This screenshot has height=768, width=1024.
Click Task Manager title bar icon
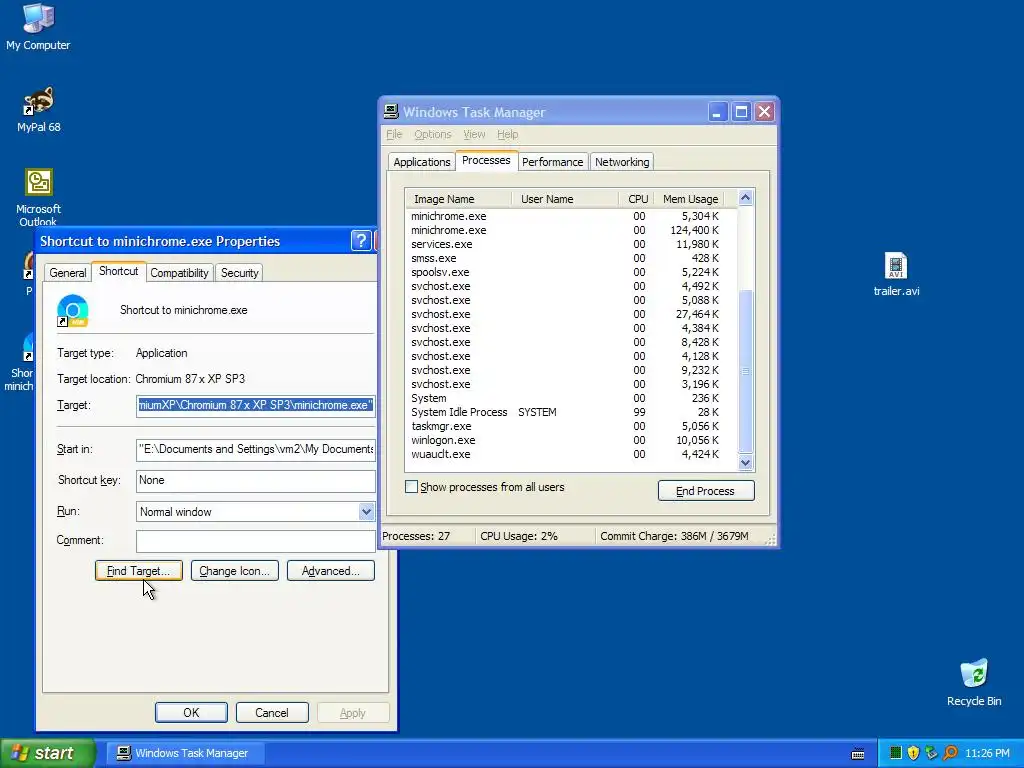[391, 111]
